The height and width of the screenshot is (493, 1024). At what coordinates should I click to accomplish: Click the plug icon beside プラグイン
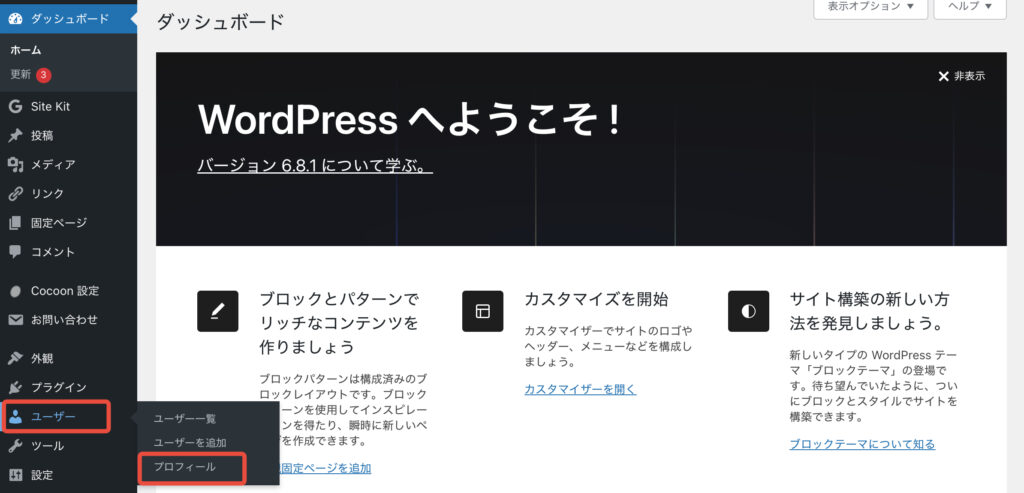pyautogui.click(x=15, y=387)
